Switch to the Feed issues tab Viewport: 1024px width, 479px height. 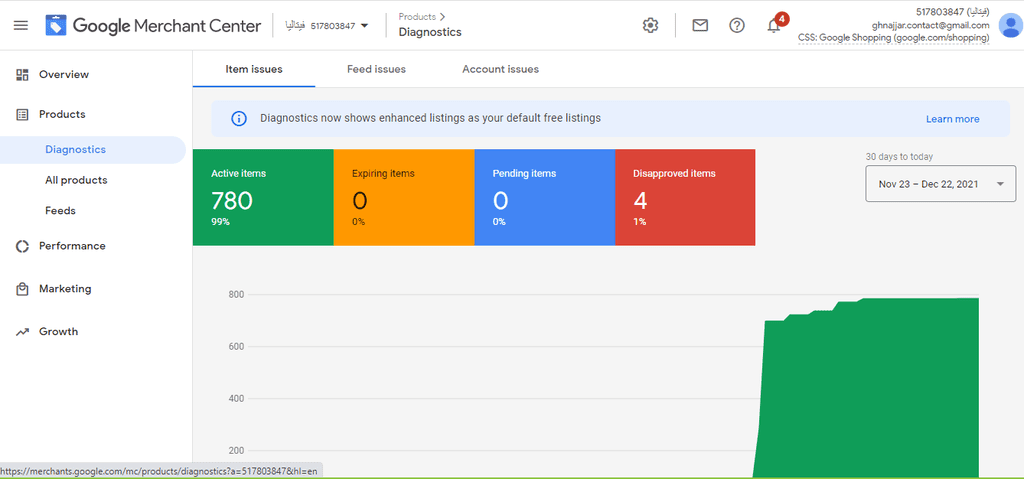(376, 69)
